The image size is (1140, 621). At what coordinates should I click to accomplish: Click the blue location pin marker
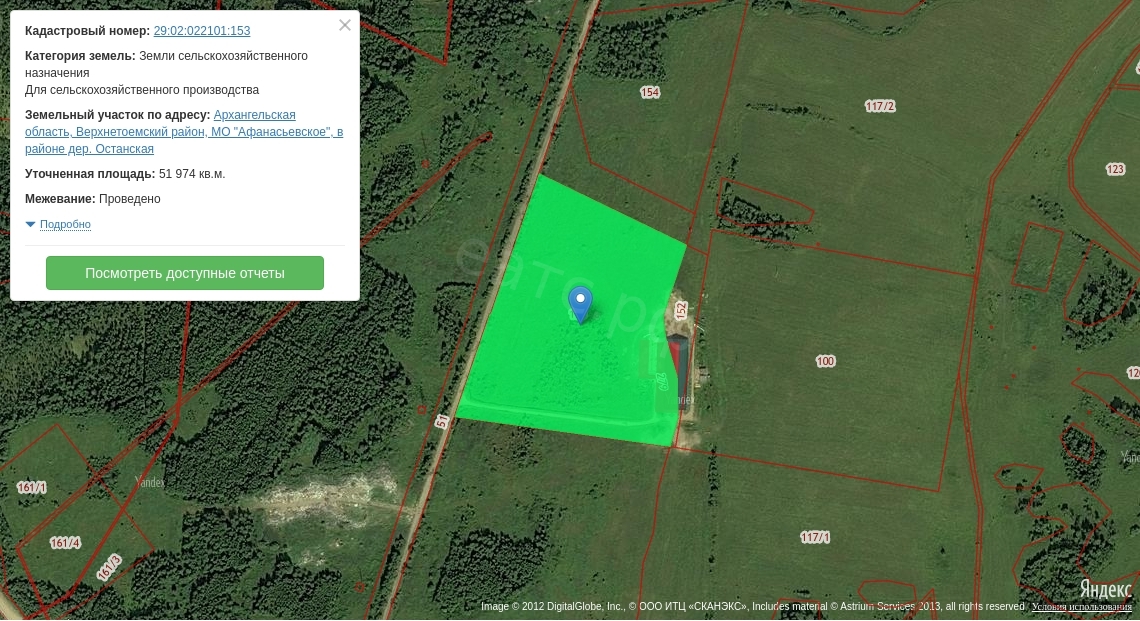click(x=580, y=302)
